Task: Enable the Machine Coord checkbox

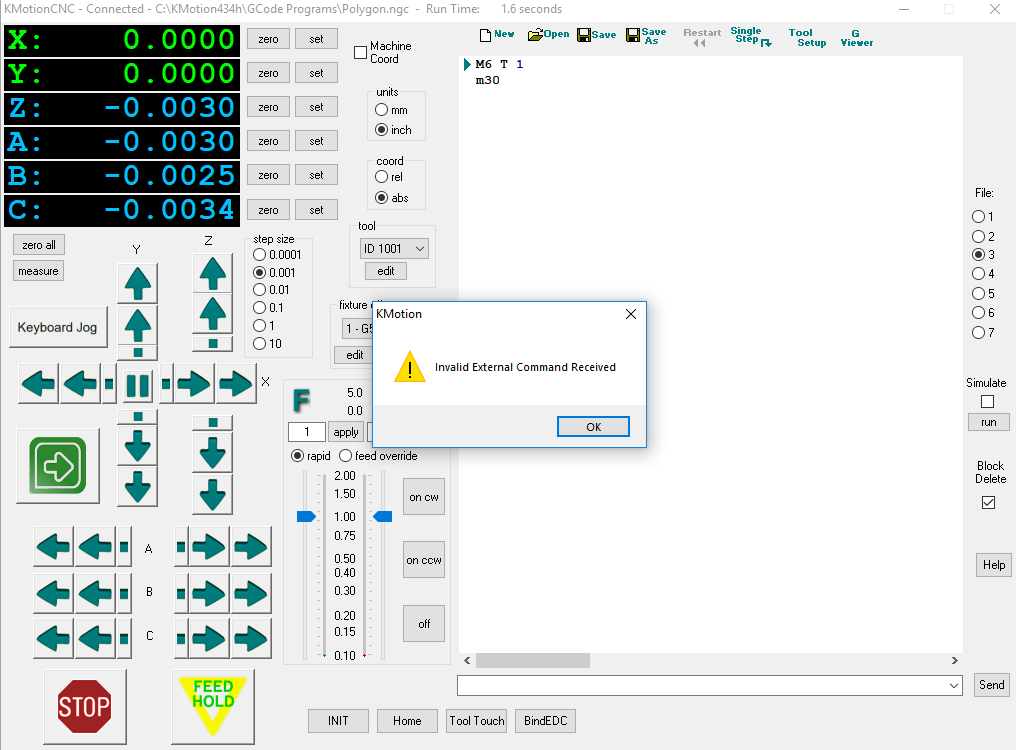Action: [x=361, y=52]
